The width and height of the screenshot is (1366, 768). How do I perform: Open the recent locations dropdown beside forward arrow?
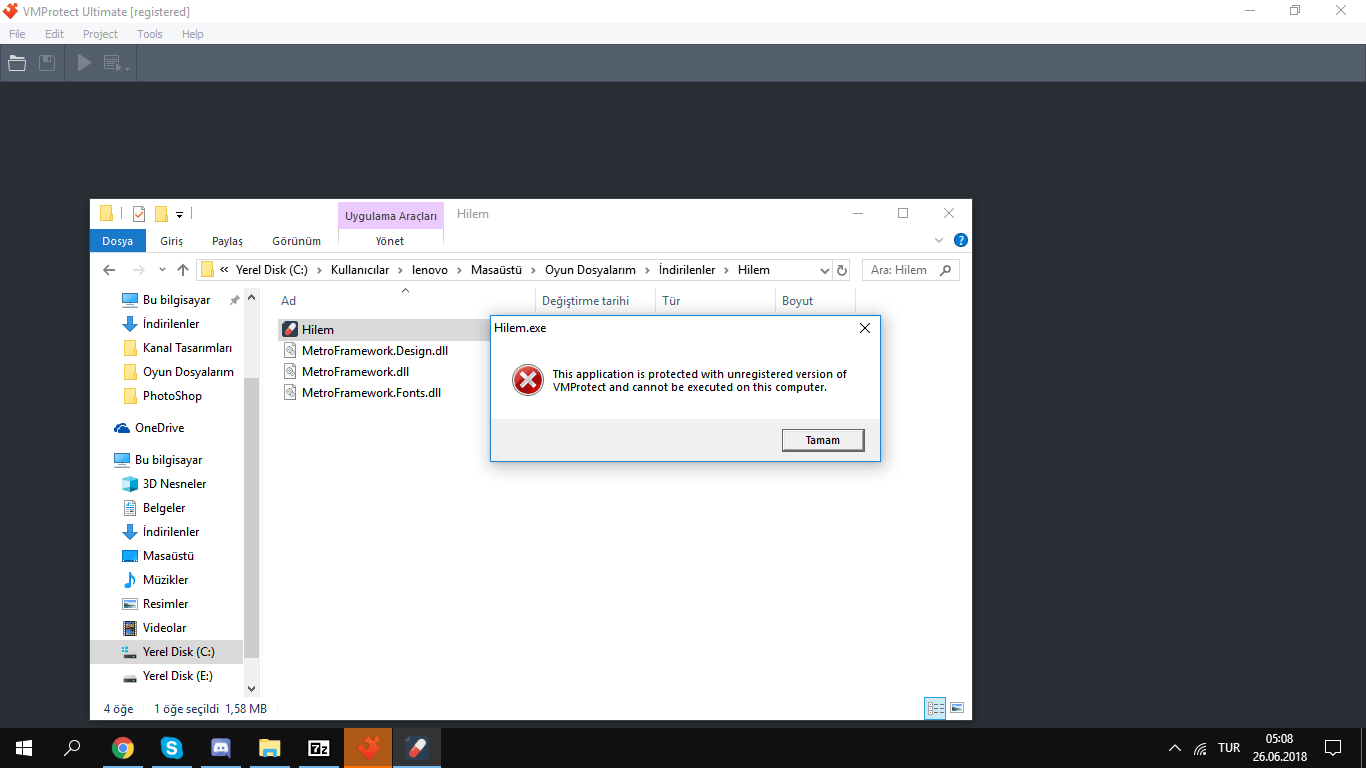click(163, 270)
